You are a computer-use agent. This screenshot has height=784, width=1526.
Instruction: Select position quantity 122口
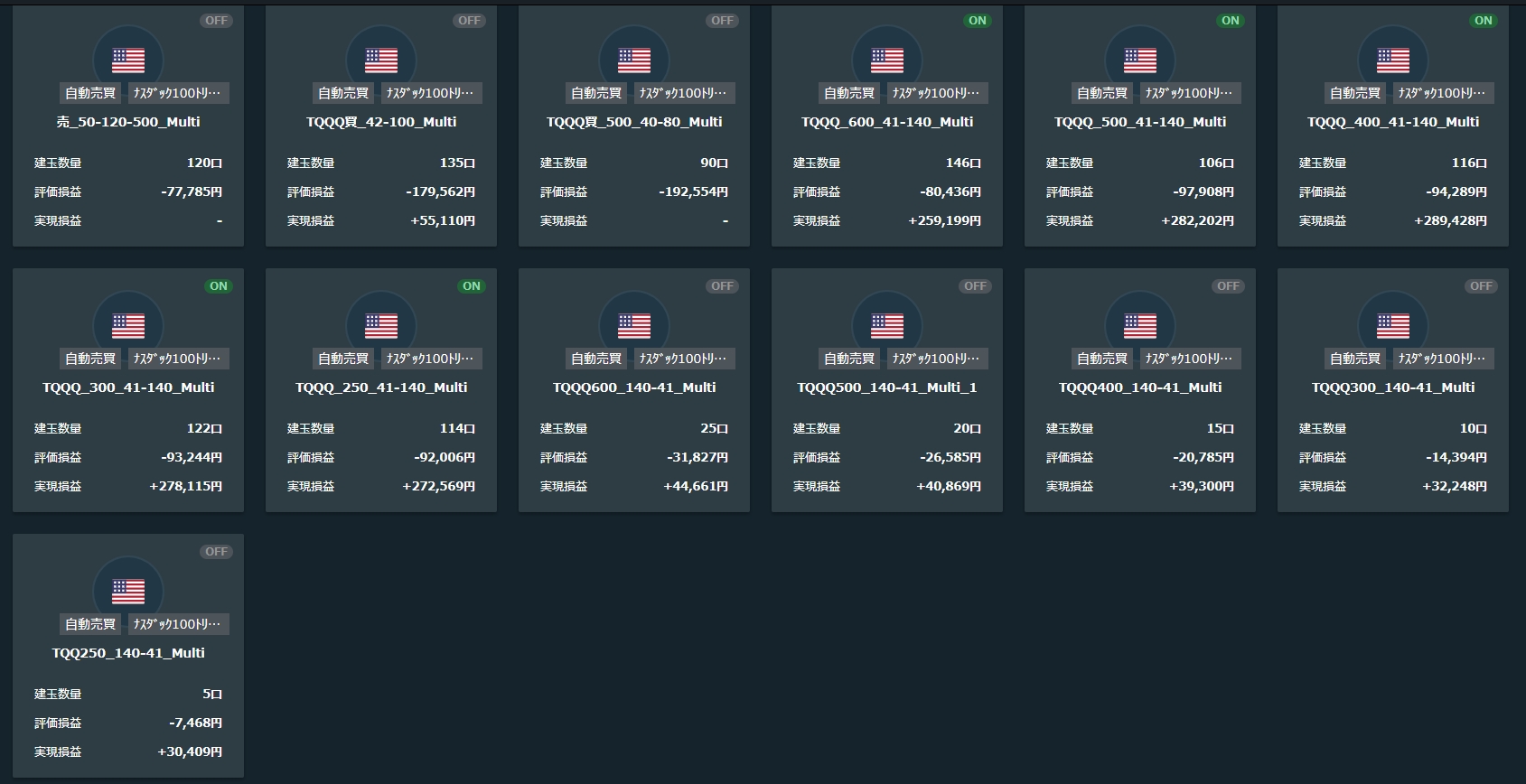coord(204,428)
